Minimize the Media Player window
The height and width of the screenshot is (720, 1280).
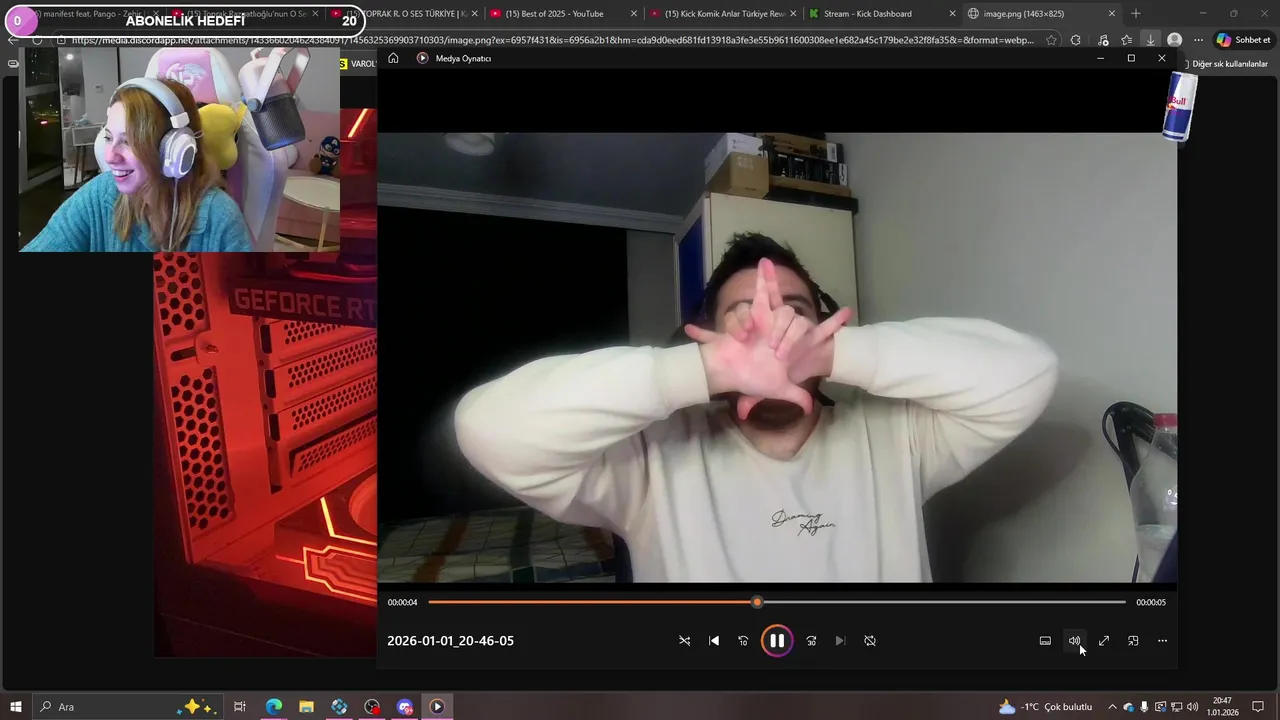tap(1100, 58)
